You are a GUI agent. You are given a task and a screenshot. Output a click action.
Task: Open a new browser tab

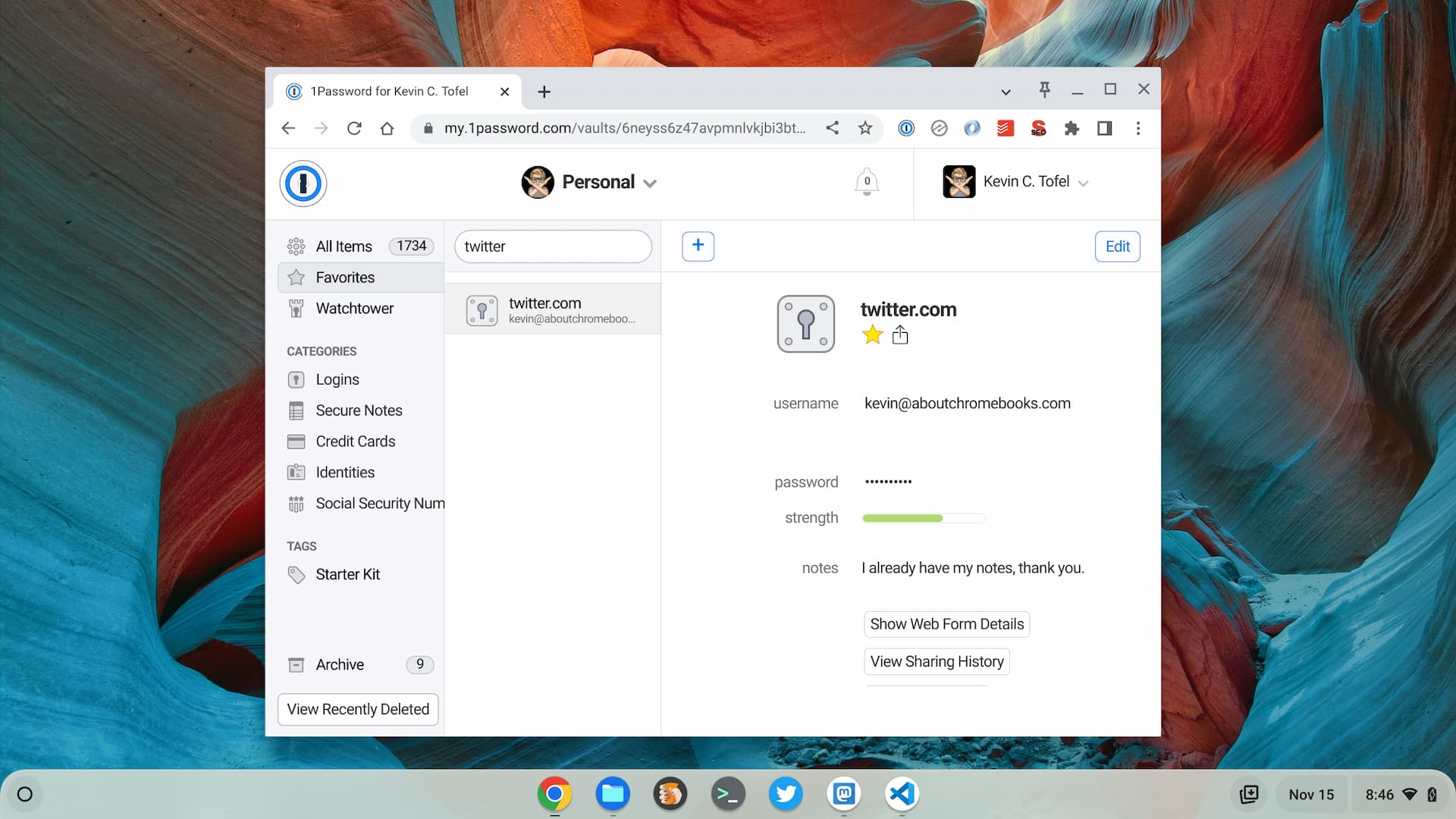(x=544, y=92)
